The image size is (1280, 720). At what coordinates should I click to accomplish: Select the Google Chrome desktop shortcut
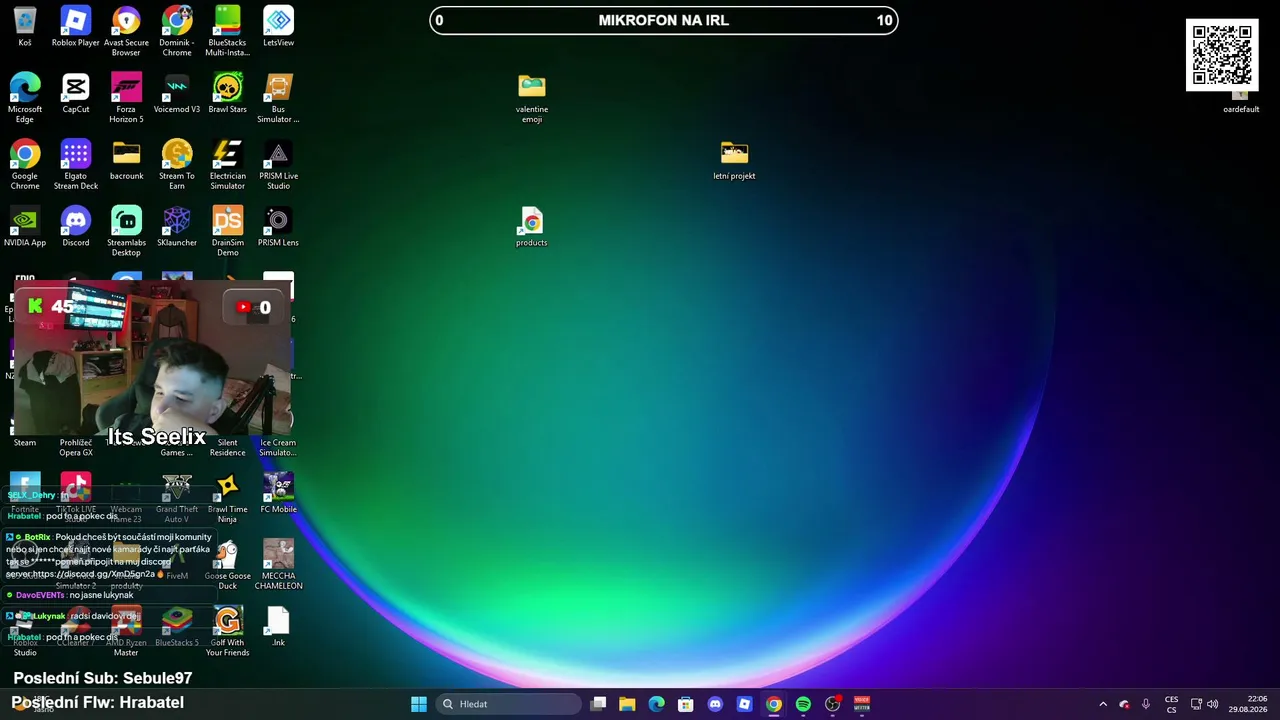(25, 165)
